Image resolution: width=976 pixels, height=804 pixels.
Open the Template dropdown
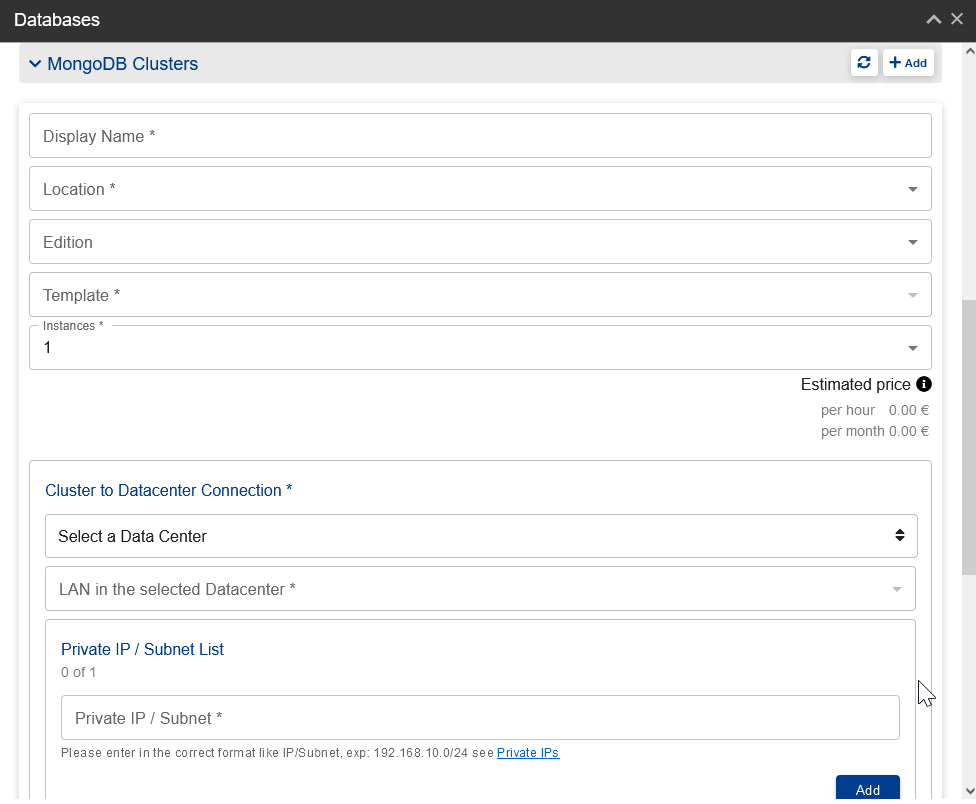click(x=480, y=294)
